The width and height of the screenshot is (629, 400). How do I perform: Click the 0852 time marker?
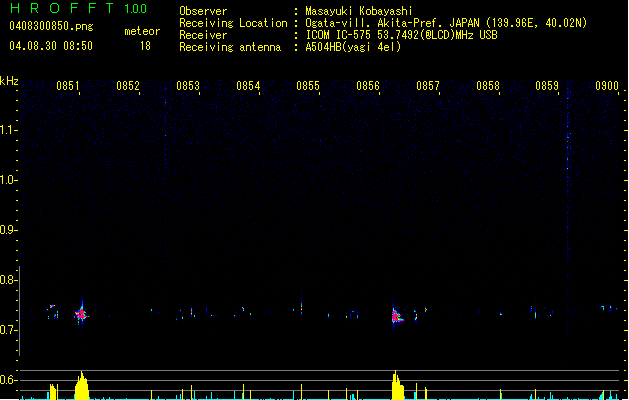(128, 86)
